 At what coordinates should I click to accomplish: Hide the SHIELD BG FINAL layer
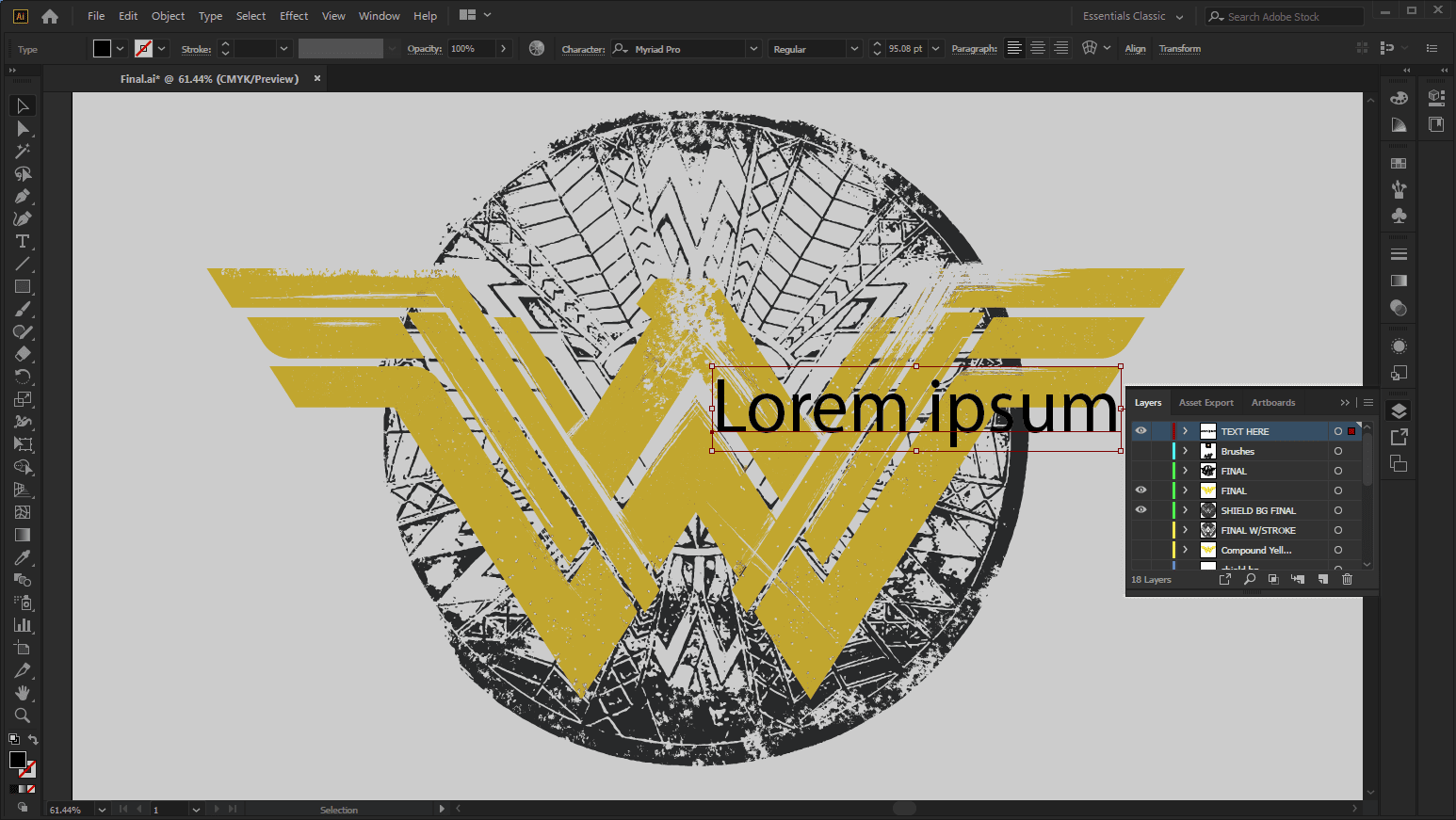click(1141, 510)
